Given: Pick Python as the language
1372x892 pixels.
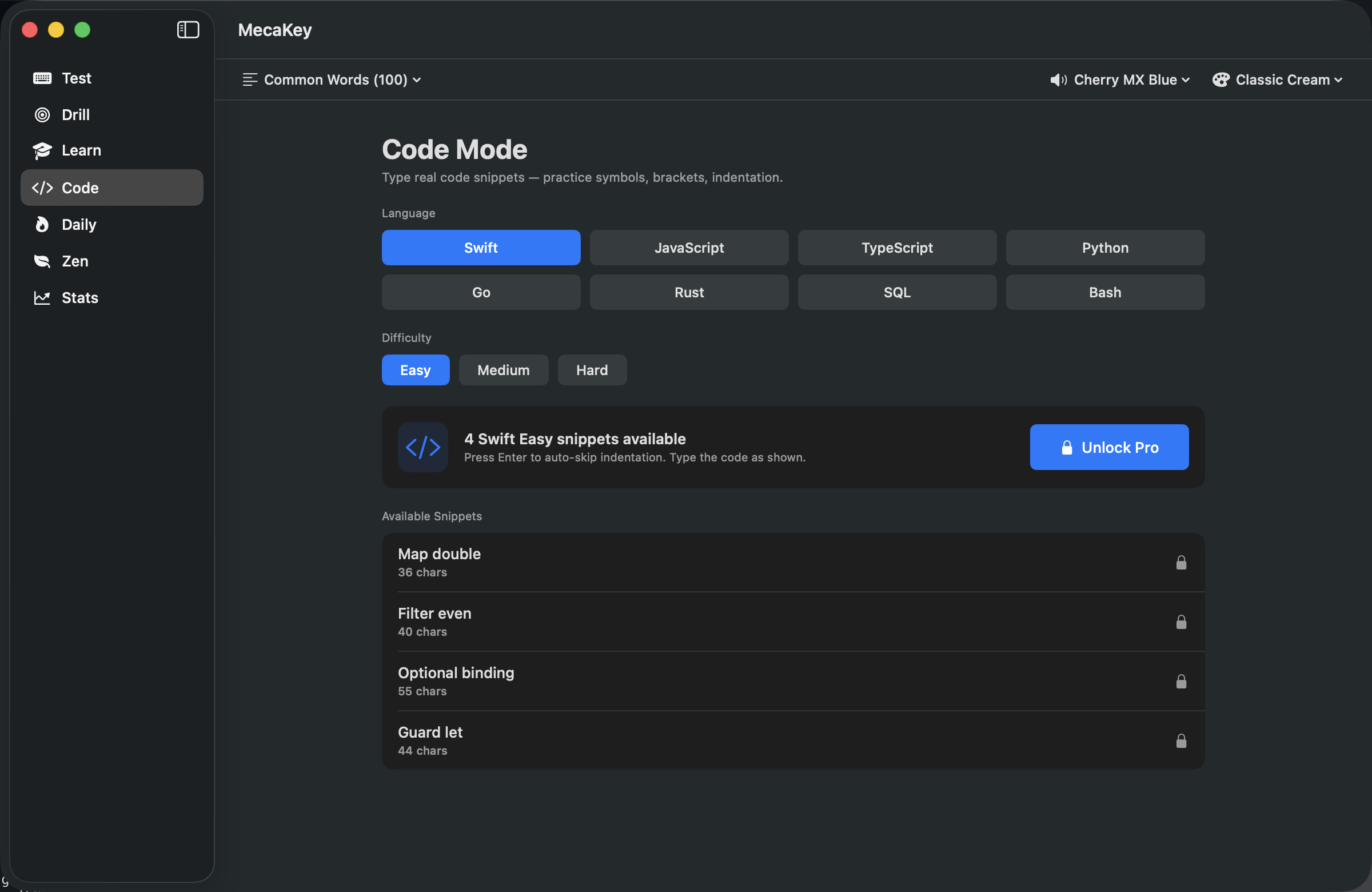Looking at the screenshot, I should tap(1105, 248).
